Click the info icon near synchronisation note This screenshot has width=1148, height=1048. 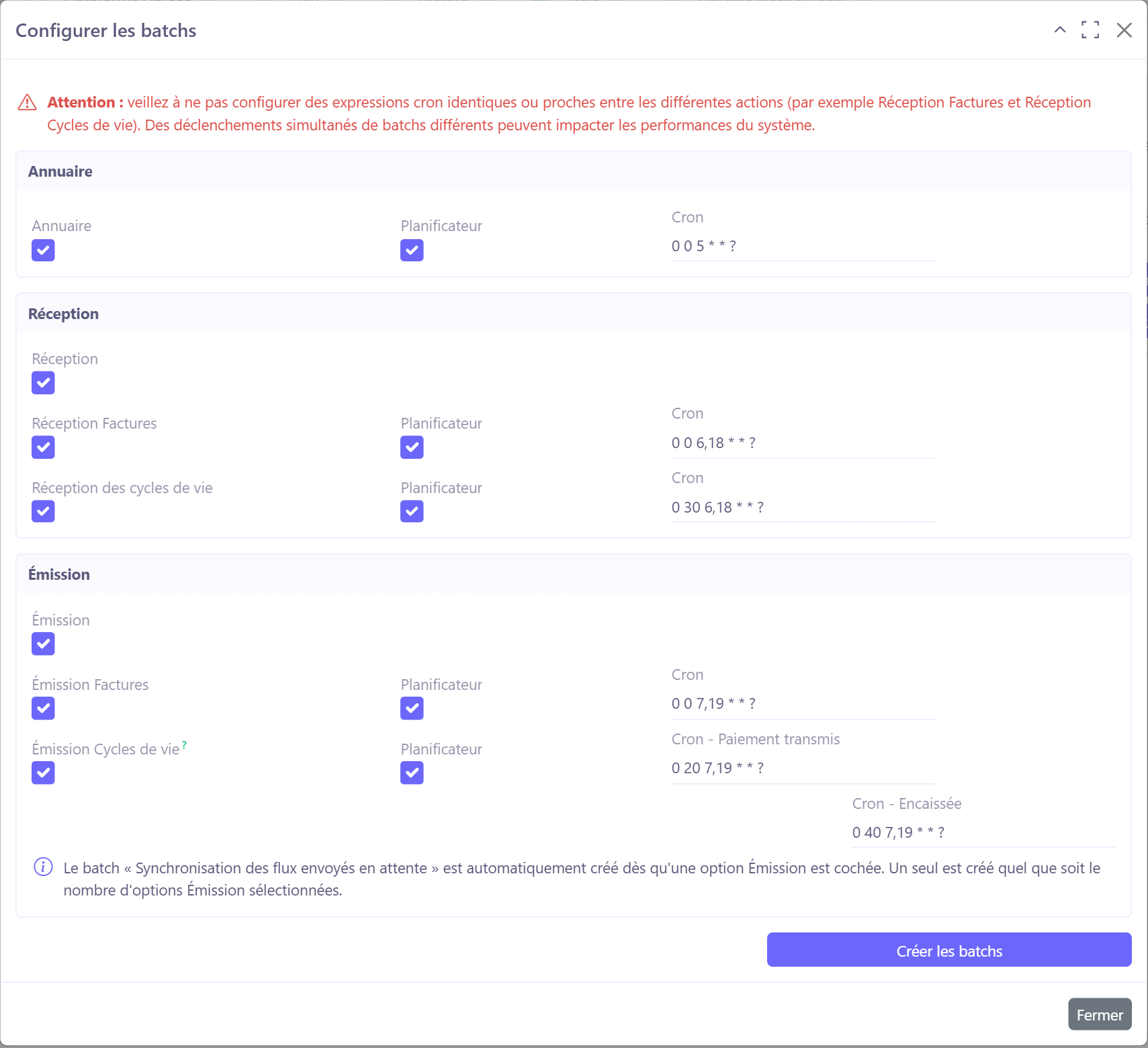pos(43,867)
